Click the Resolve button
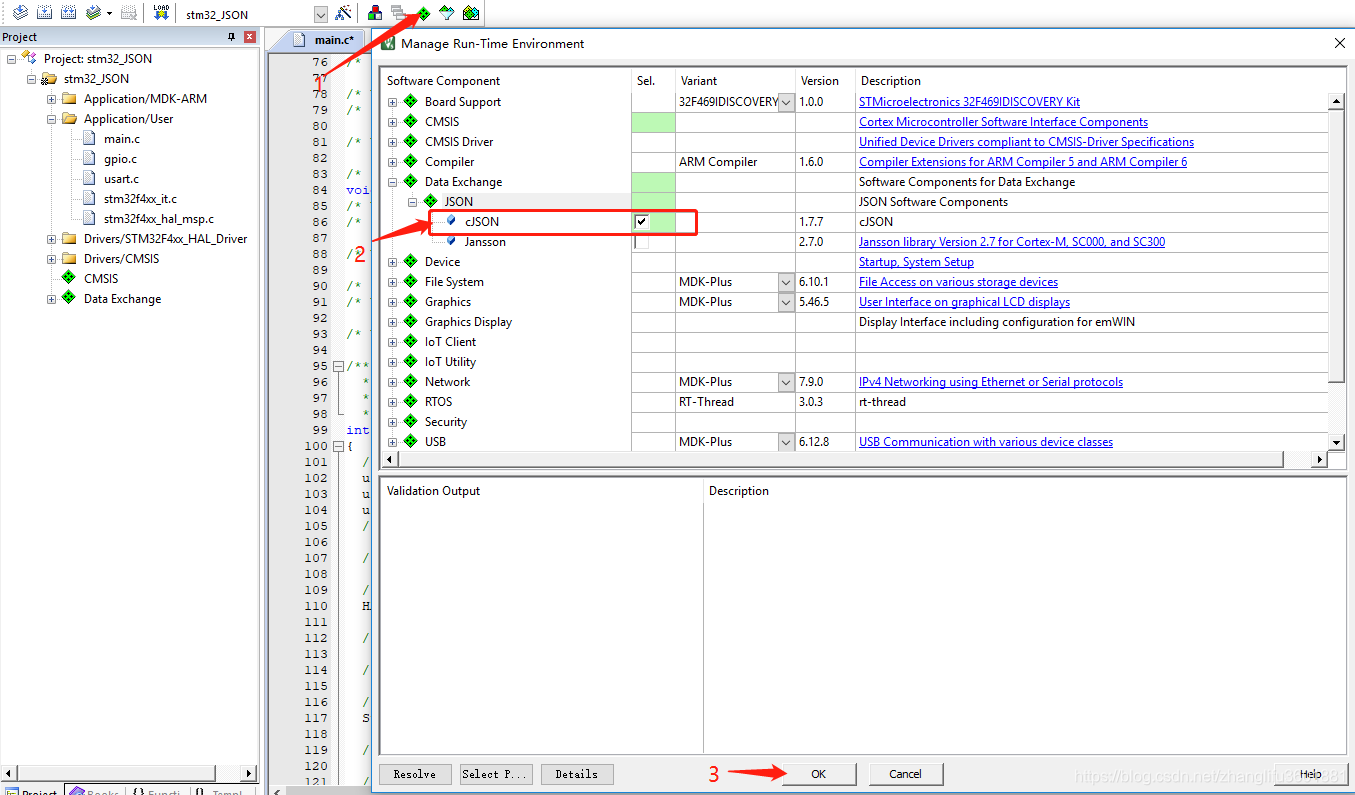 coord(415,773)
